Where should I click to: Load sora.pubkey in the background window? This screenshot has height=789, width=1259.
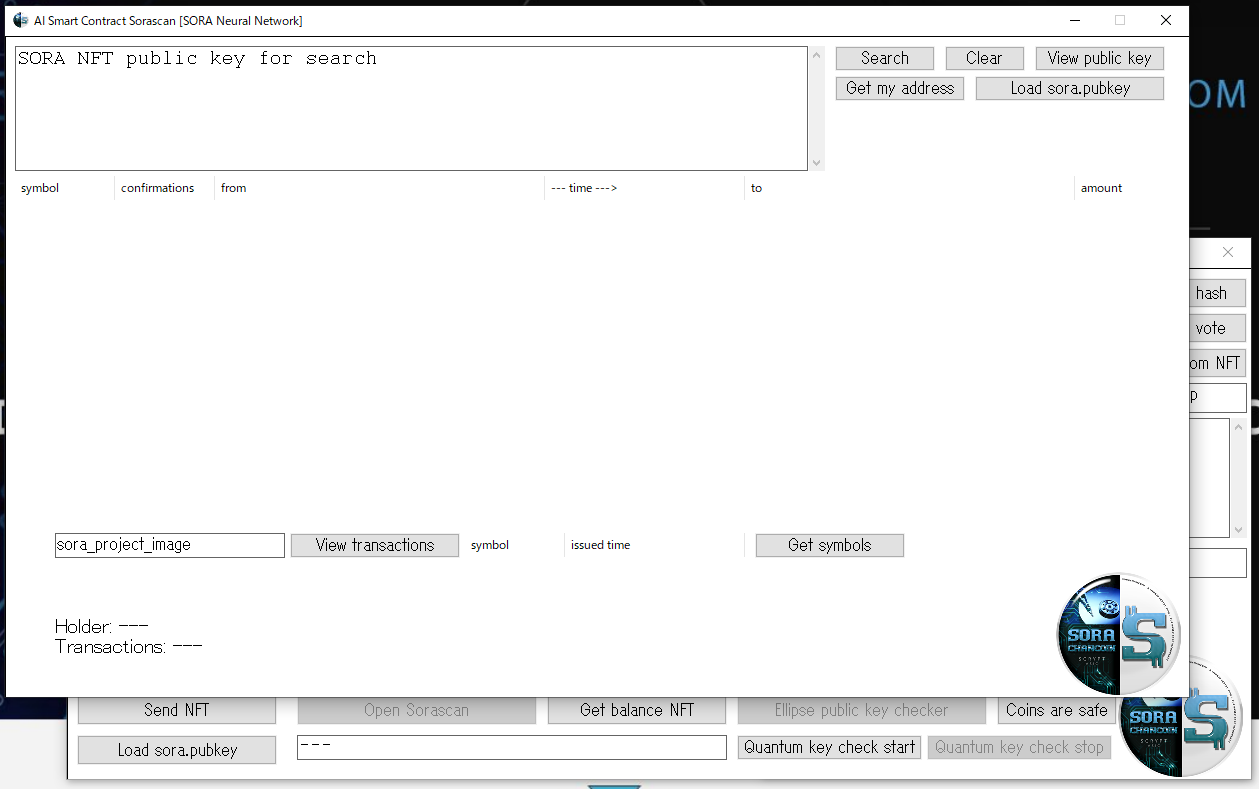pos(177,750)
